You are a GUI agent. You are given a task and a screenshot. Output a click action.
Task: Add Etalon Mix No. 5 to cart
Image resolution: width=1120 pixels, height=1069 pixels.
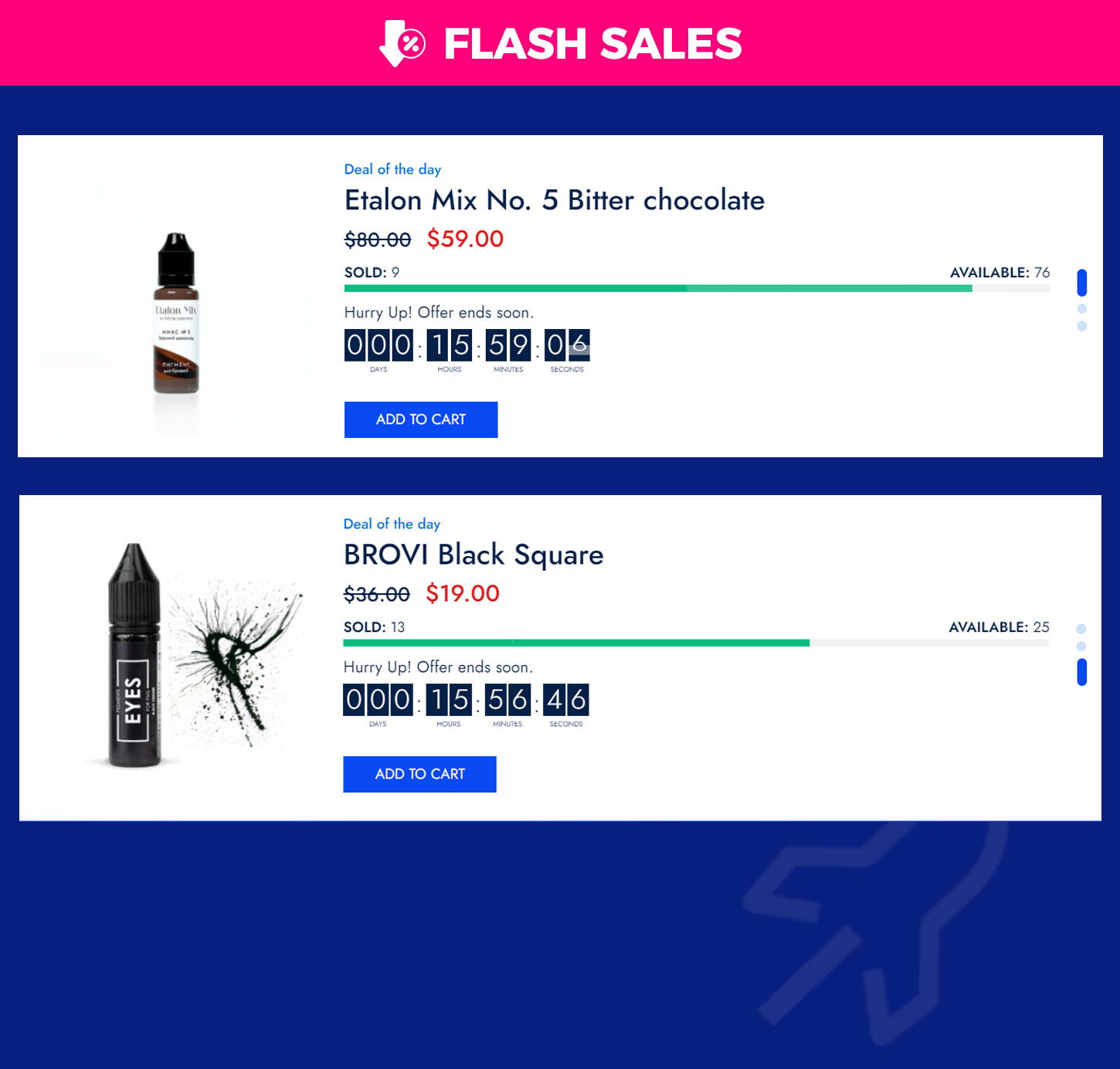click(x=421, y=419)
